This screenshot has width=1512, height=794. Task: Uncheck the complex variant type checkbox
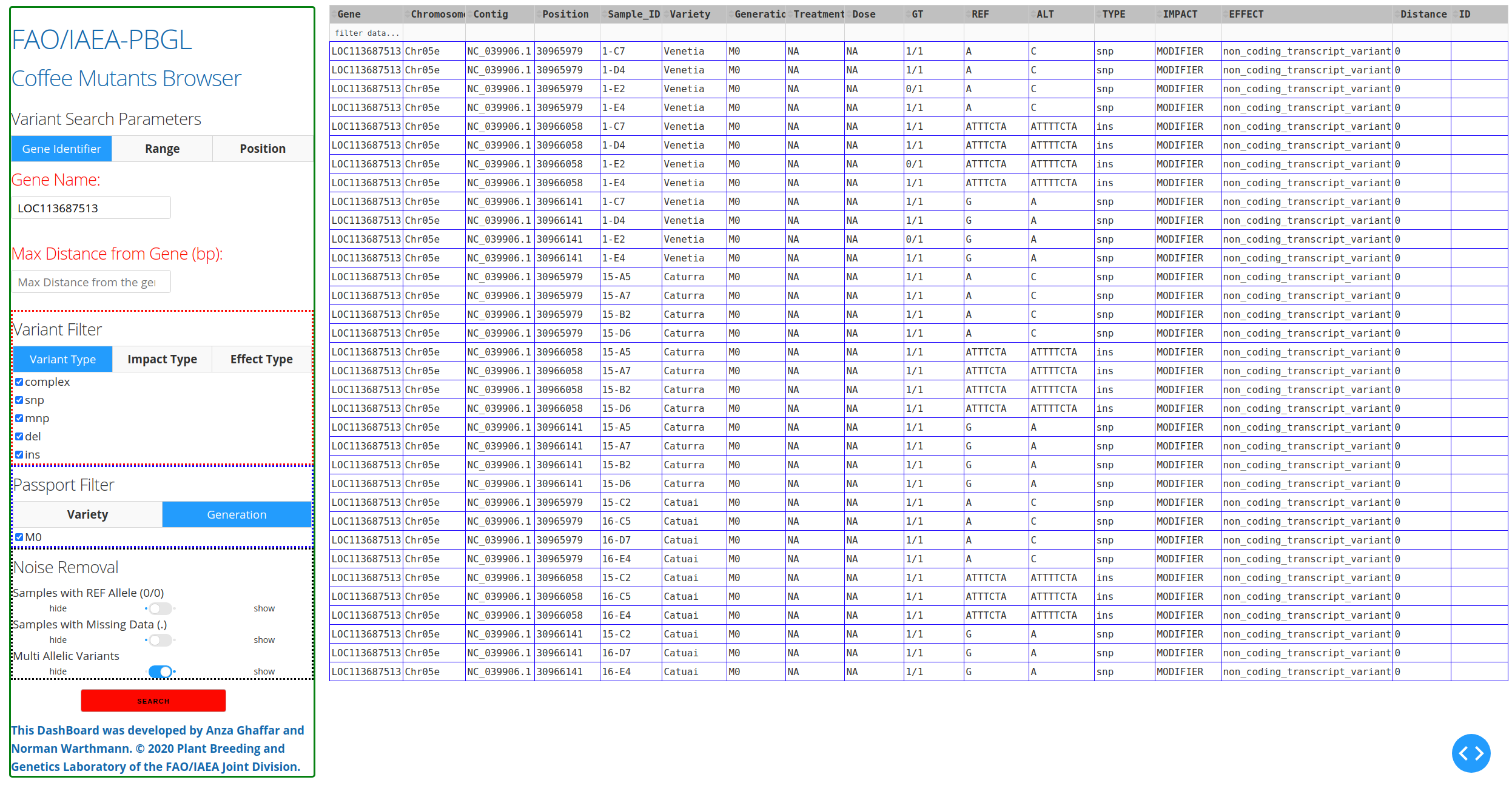(19, 382)
